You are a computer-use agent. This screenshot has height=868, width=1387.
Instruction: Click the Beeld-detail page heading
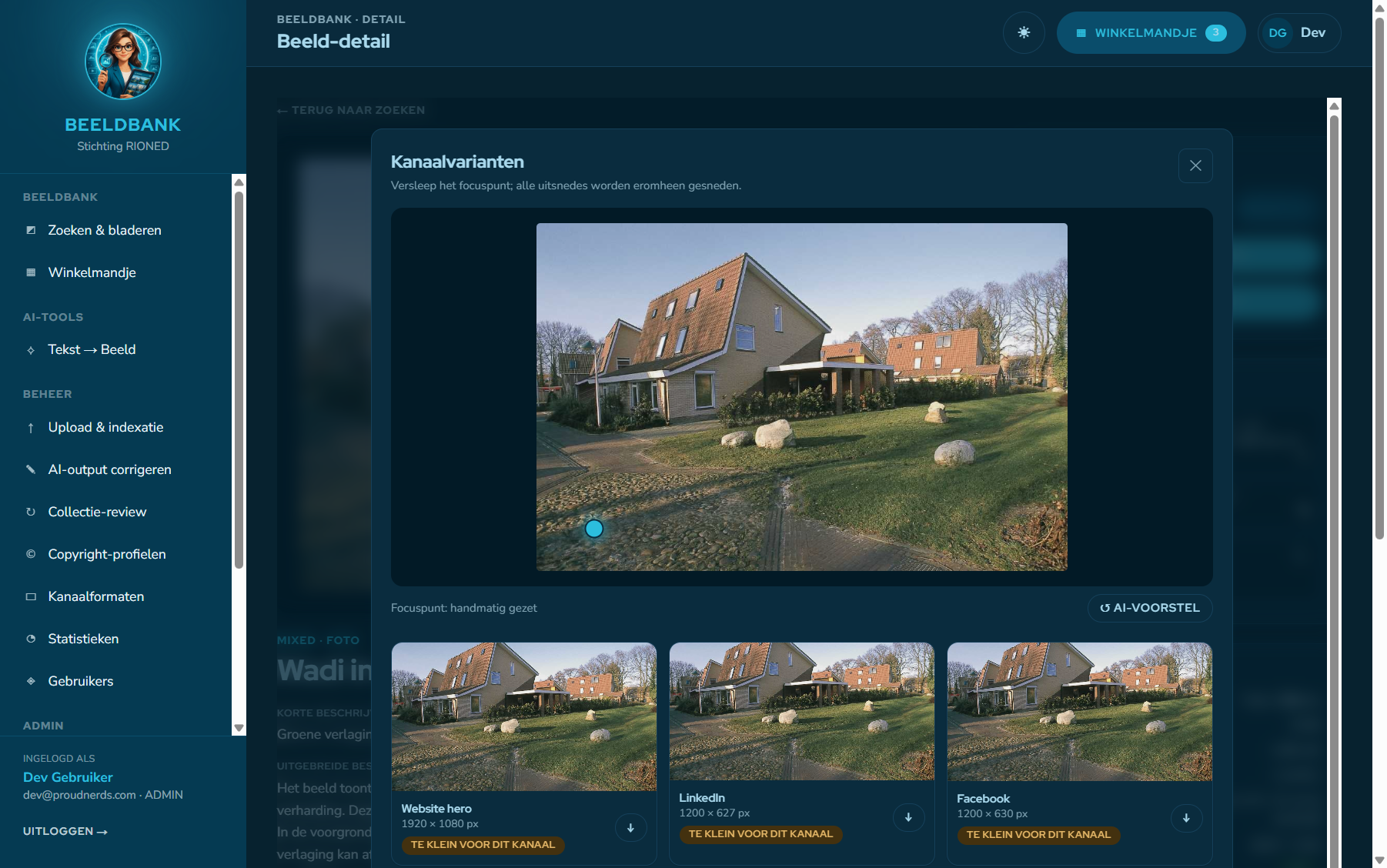pos(333,41)
